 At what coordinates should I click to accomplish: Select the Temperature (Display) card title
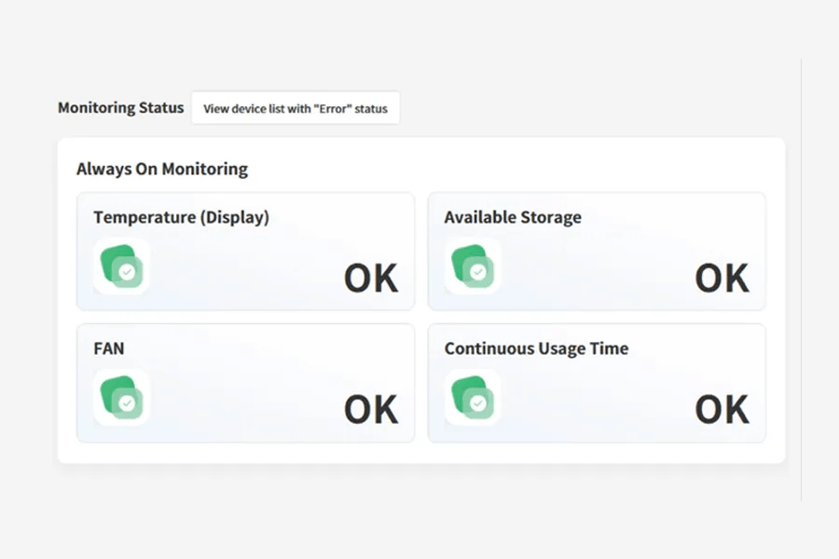pos(181,217)
